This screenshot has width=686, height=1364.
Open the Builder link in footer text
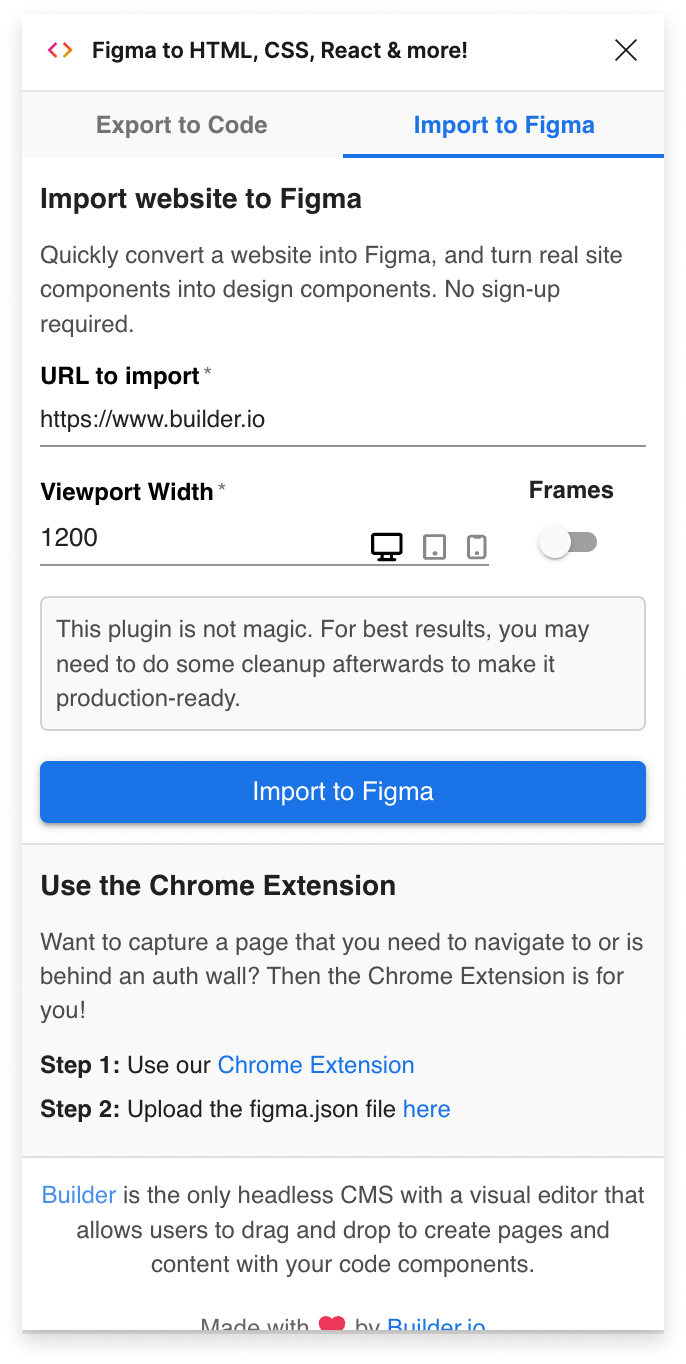pos(79,1195)
